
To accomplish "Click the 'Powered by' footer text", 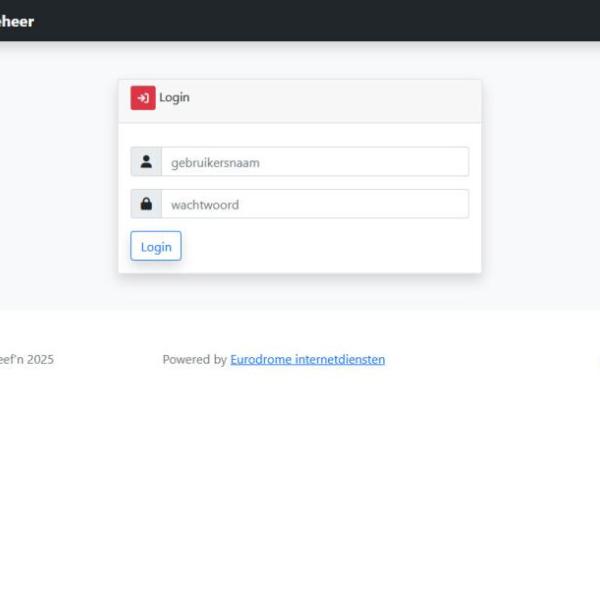I will point(194,360).
